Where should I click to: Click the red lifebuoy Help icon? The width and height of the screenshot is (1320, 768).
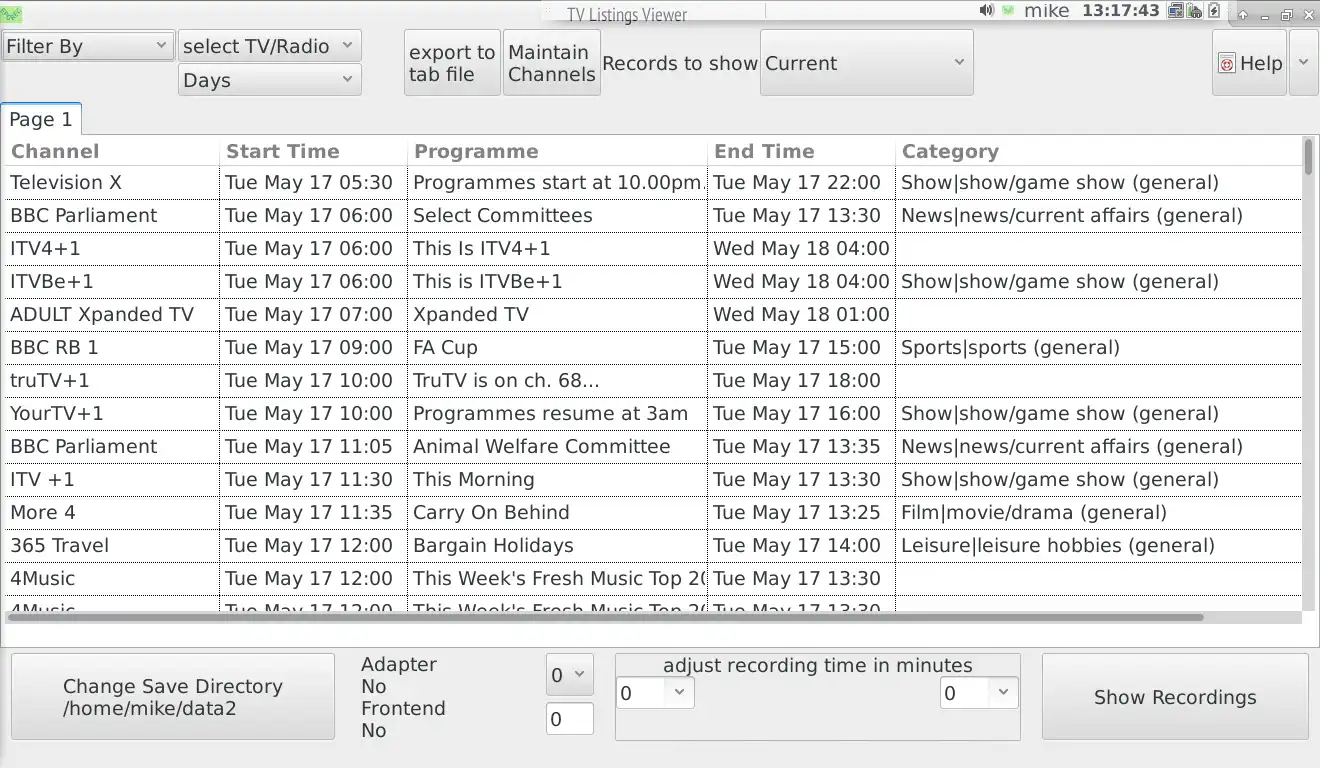point(1227,63)
